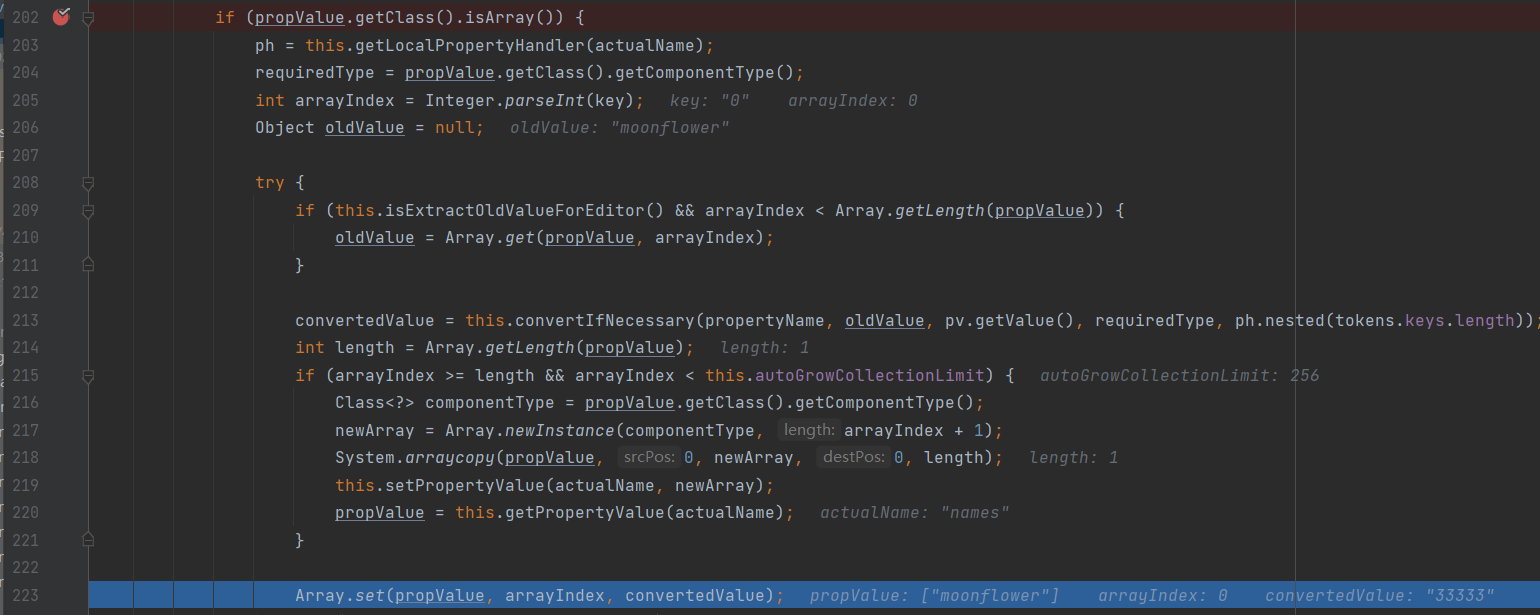Collapse the try block at line 208
Screen dimensions: 1540x615
(88, 183)
